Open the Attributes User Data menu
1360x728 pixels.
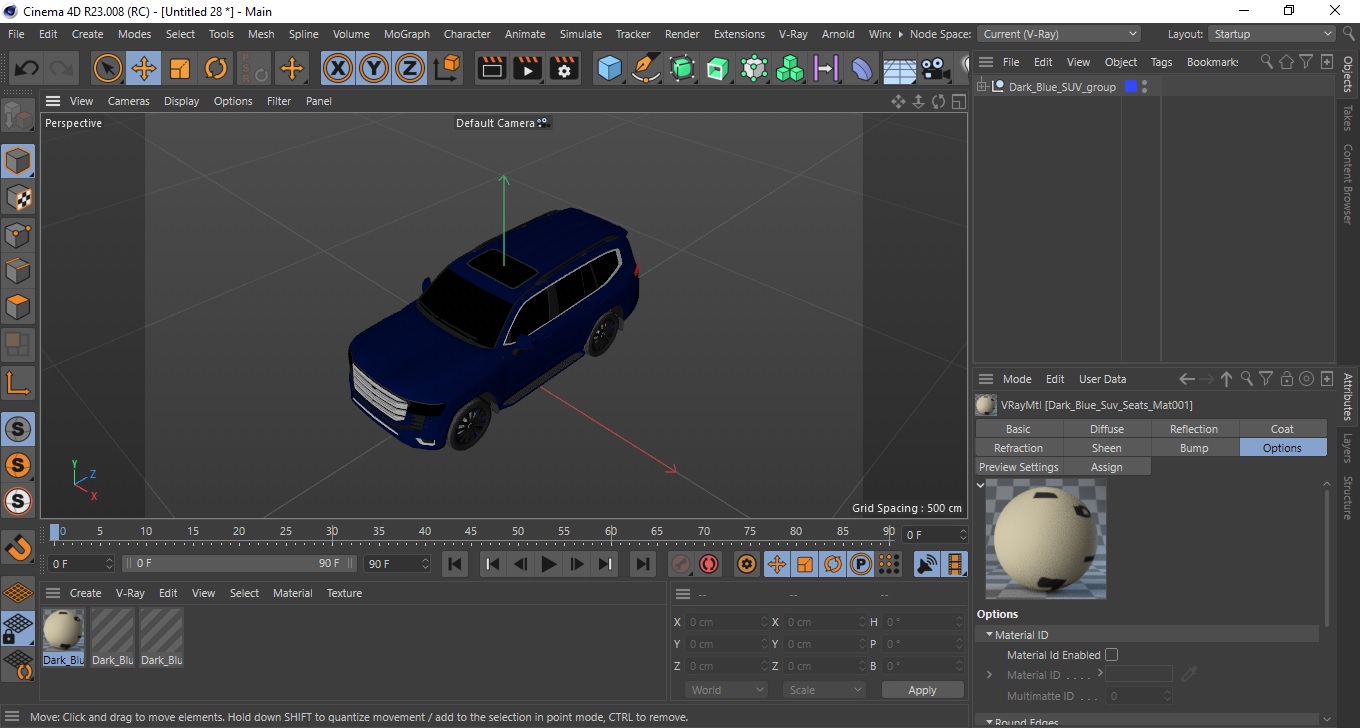point(1102,379)
